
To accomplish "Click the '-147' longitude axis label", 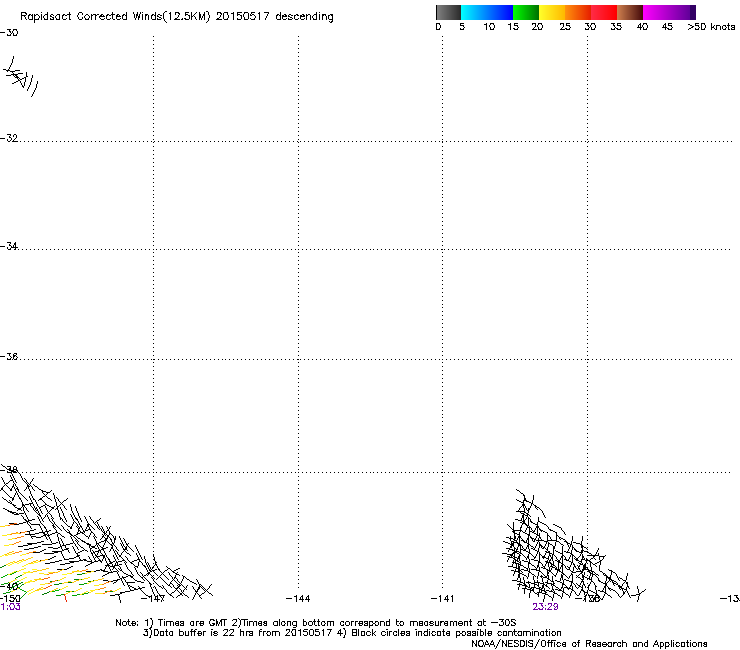I will [x=153, y=599].
